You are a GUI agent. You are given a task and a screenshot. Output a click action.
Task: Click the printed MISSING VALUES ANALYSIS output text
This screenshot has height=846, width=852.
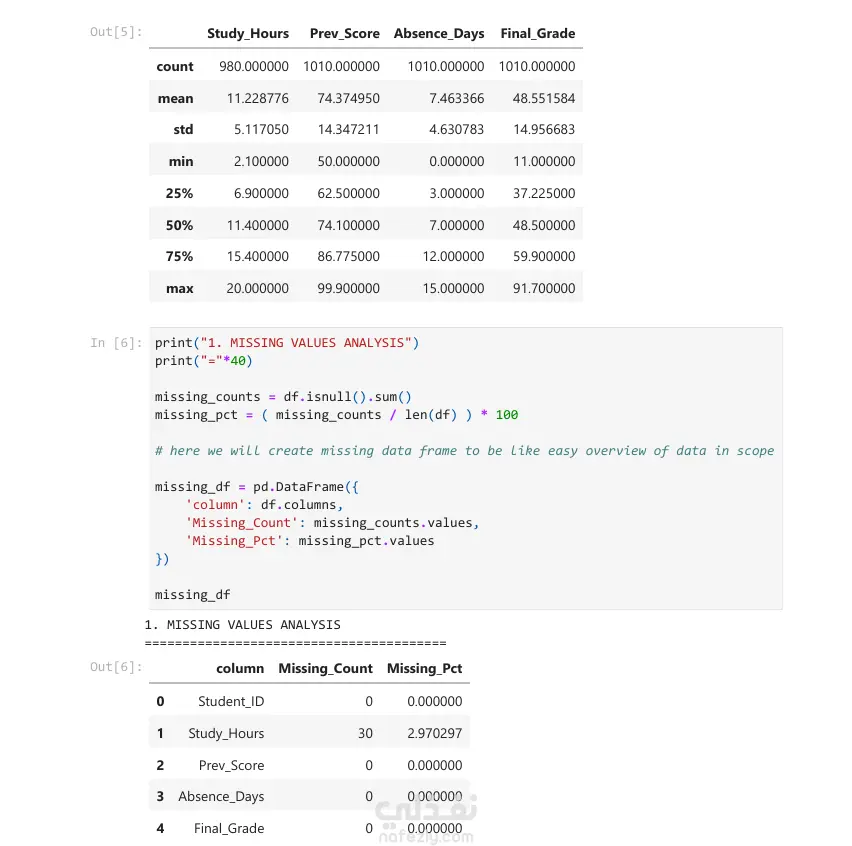click(242, 625)
